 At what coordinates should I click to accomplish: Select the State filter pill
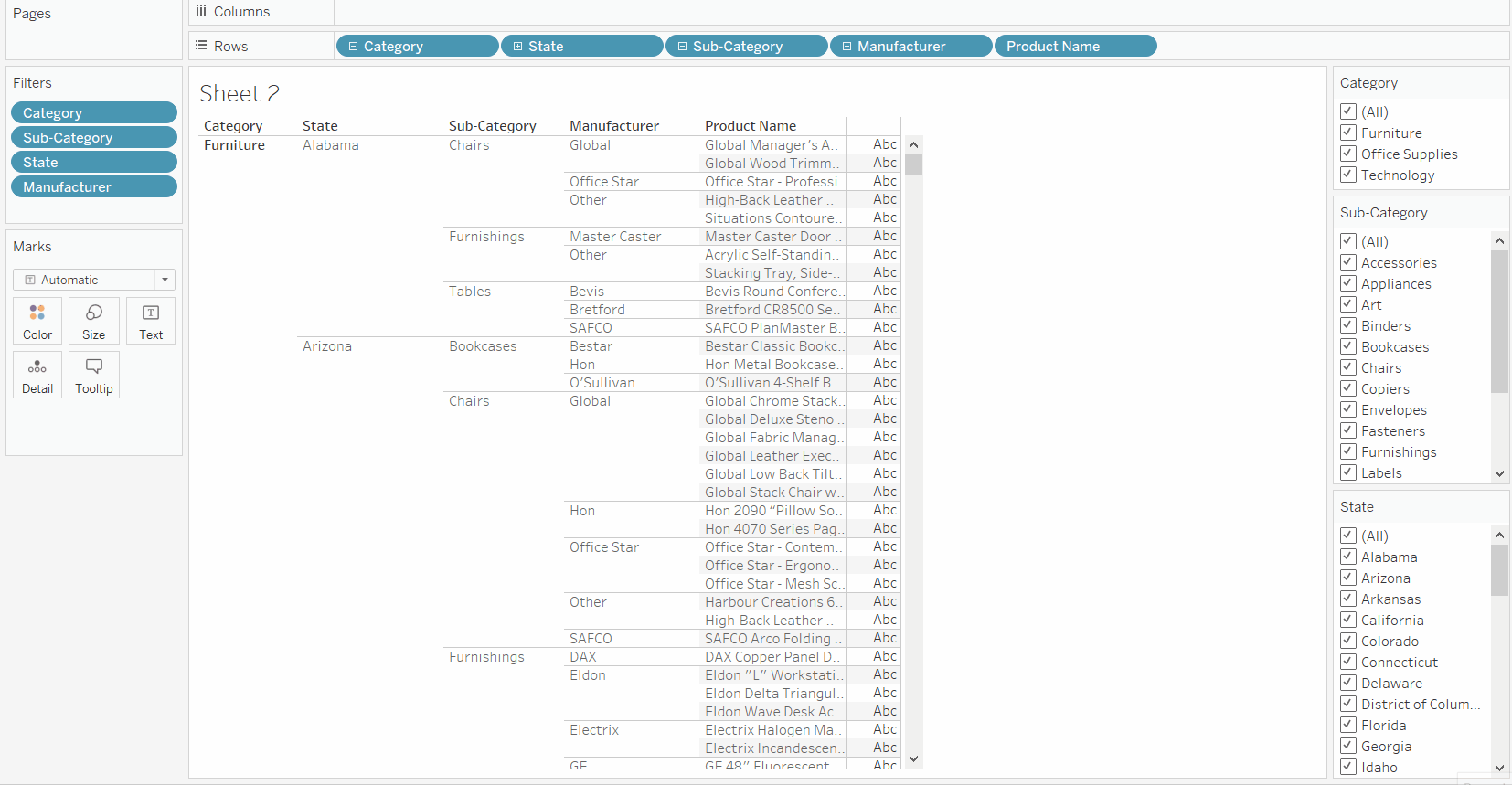94,162
